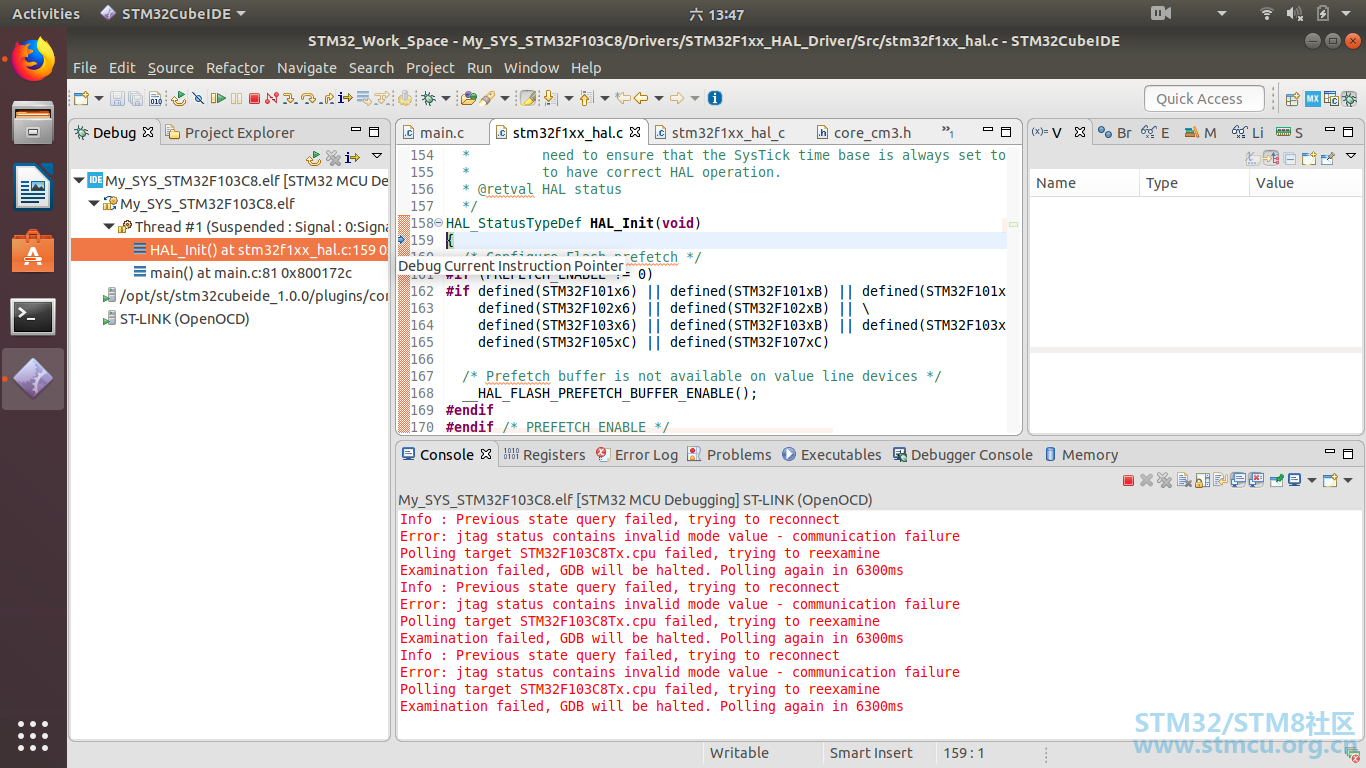Toggle Scroll Lock in the Console toolbar
This screenshot has width=1366, height=768.
point(1202,480)
